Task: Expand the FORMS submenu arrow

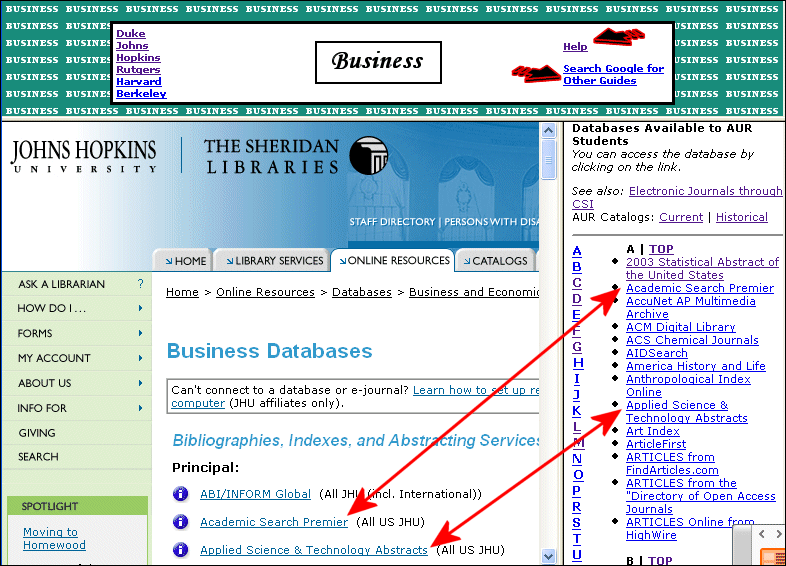Action: 140,333
